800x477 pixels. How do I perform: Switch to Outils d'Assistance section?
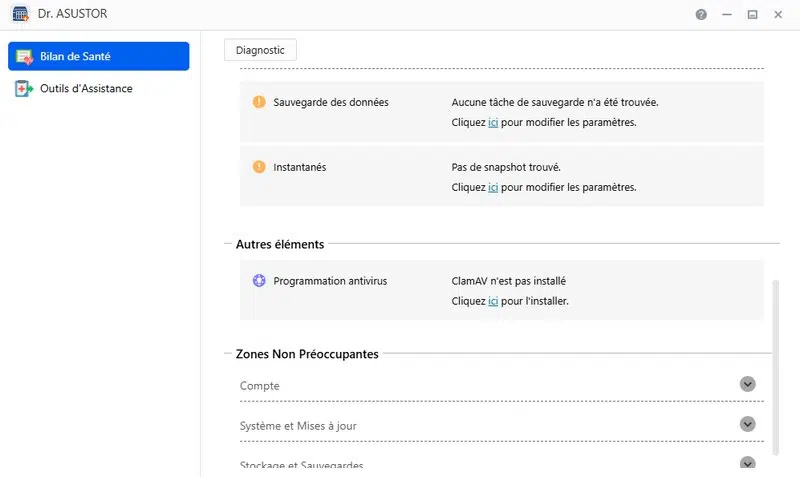click(86, 89)
